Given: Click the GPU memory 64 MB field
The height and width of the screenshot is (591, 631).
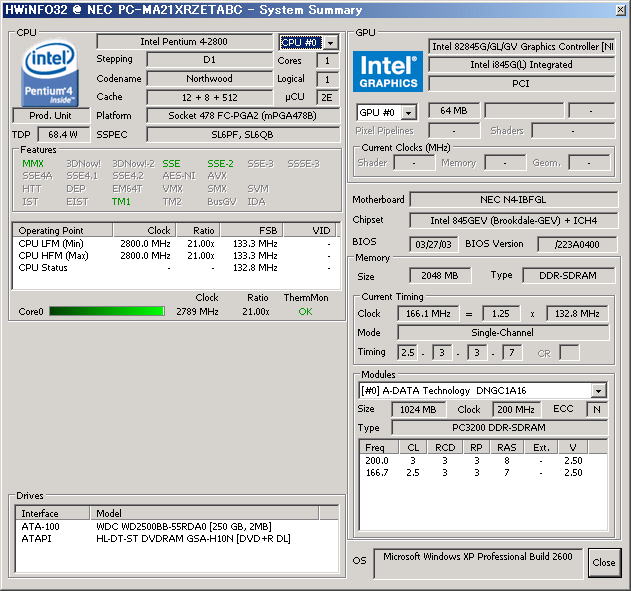Looking at the screenshot, I should pos(454,111).
